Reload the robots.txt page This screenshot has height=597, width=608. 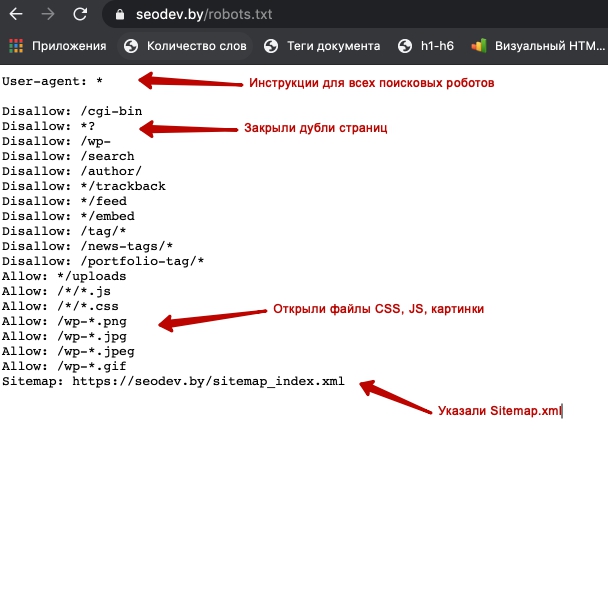point(80,15)
